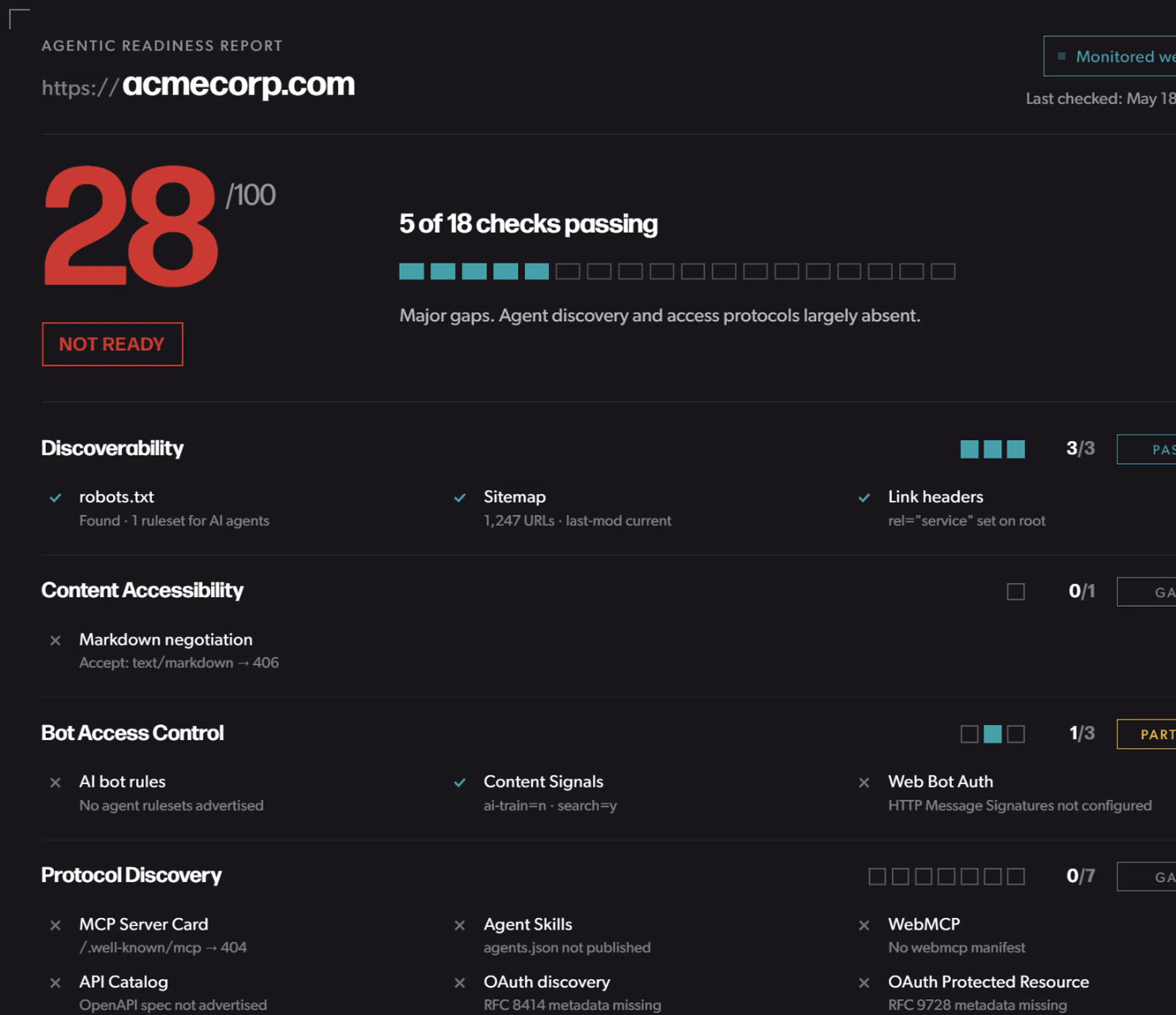Click the 1/3 Bot Access Control score
1176x1015 pixels.
coord(1082,733)
